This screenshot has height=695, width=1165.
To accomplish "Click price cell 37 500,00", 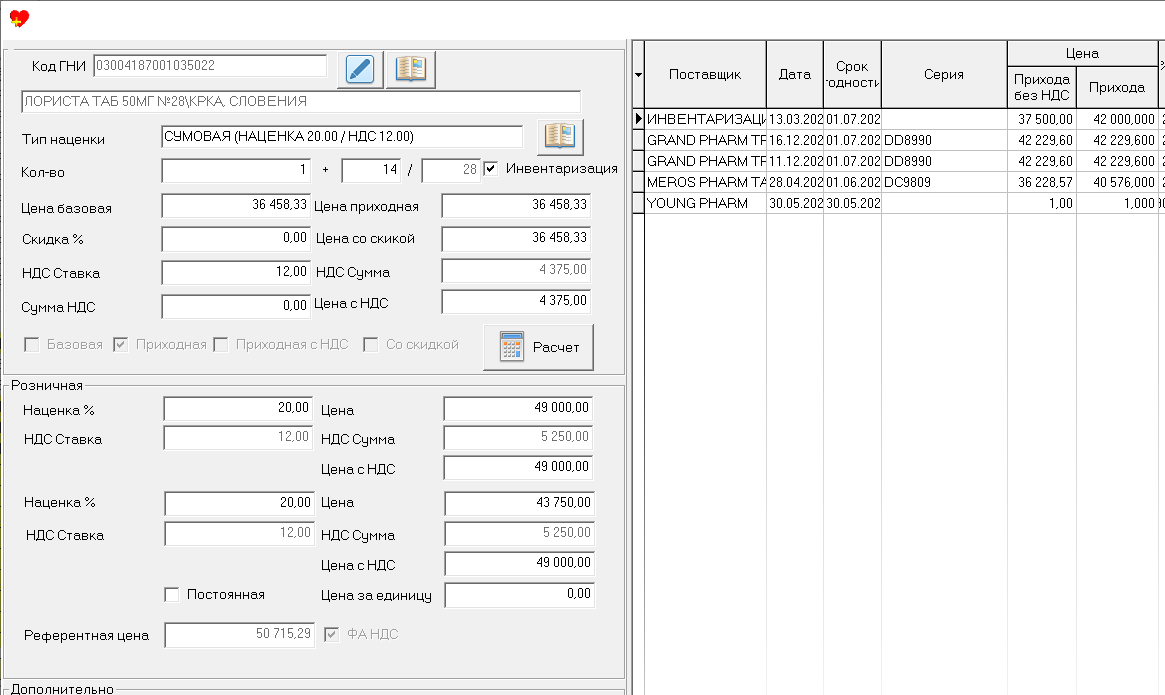I will 1042,119.
